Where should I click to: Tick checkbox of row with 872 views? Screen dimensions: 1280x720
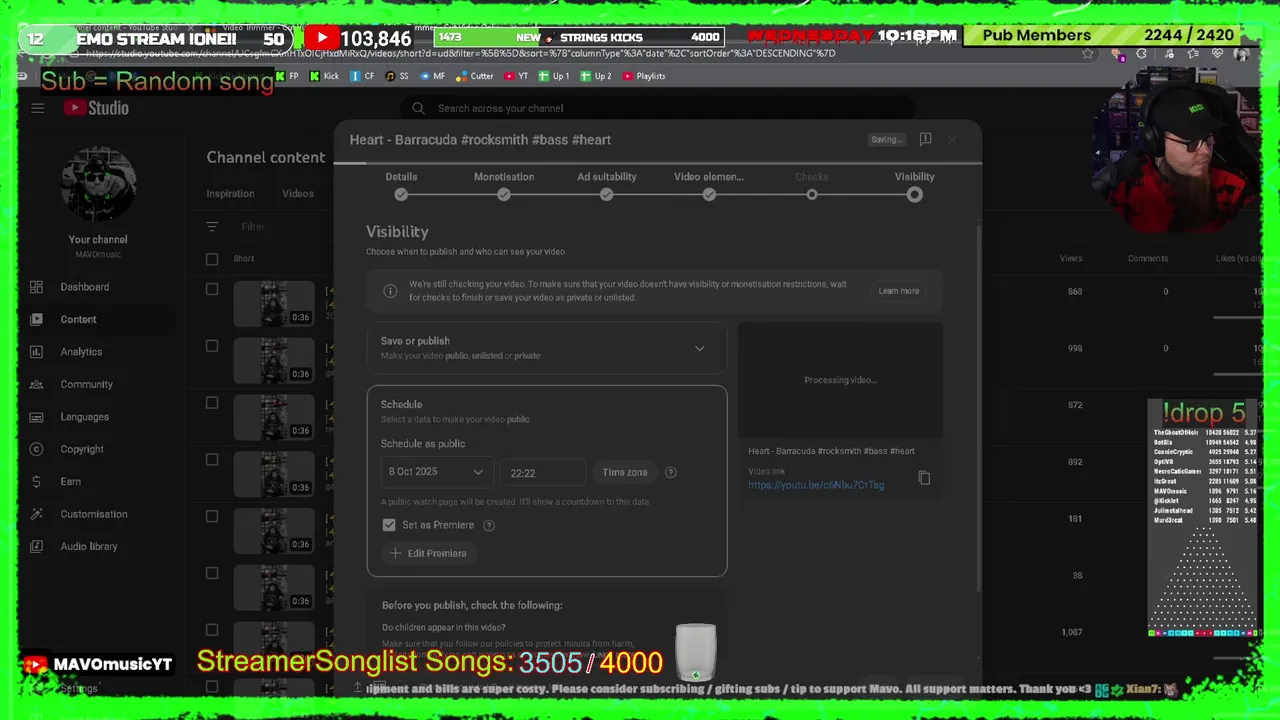pos(212,403)
